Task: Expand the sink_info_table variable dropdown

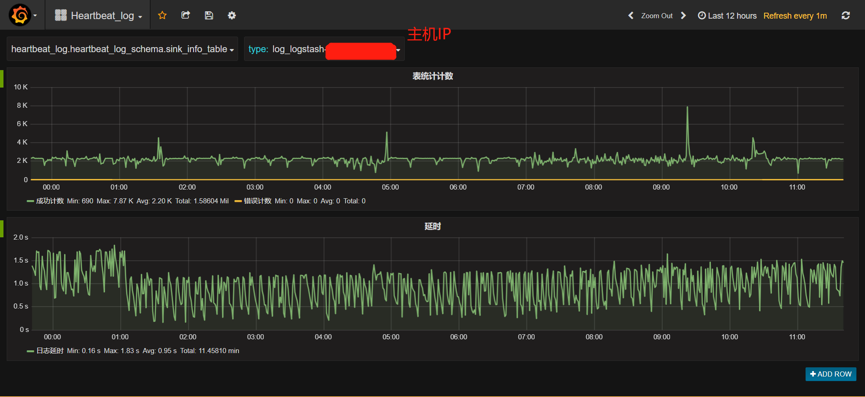Action: (122, 49)
